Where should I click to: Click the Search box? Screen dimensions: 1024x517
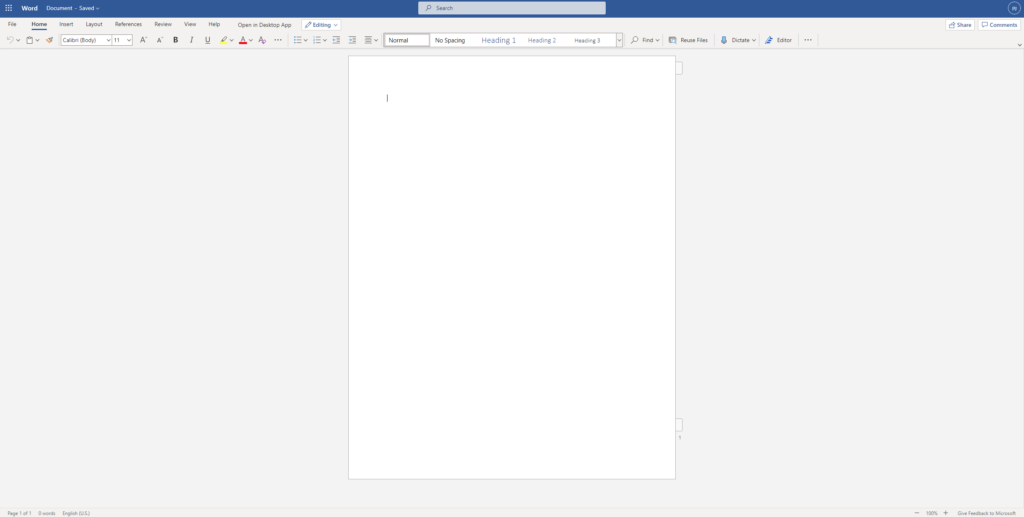[512, 8]
